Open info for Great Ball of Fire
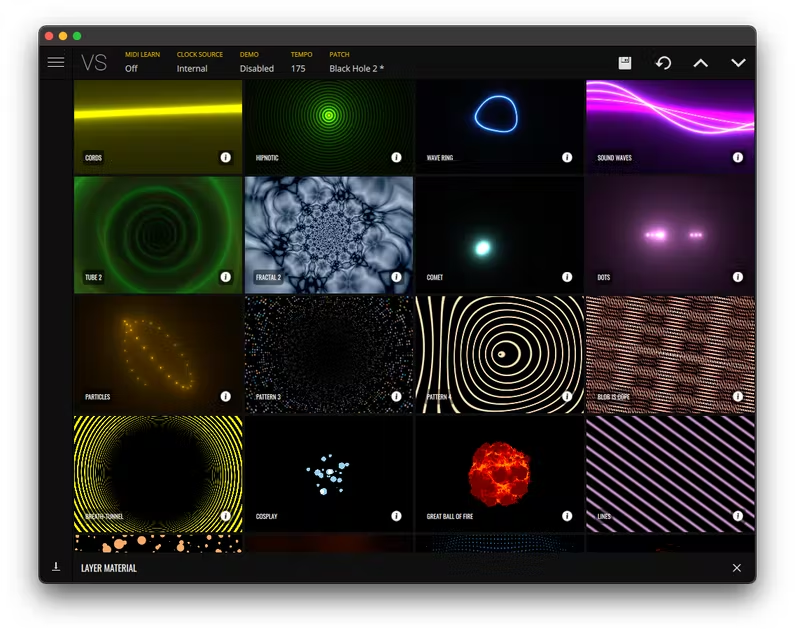The height and width of the screenshot is (635, 795). [x=567, y=517]
